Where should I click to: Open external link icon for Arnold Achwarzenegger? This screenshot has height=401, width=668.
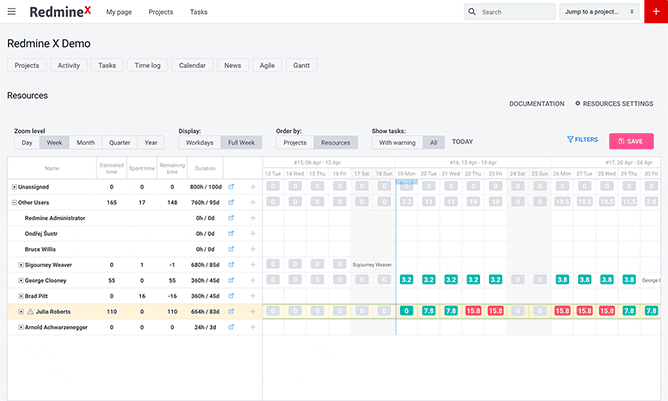pos(231,327)
